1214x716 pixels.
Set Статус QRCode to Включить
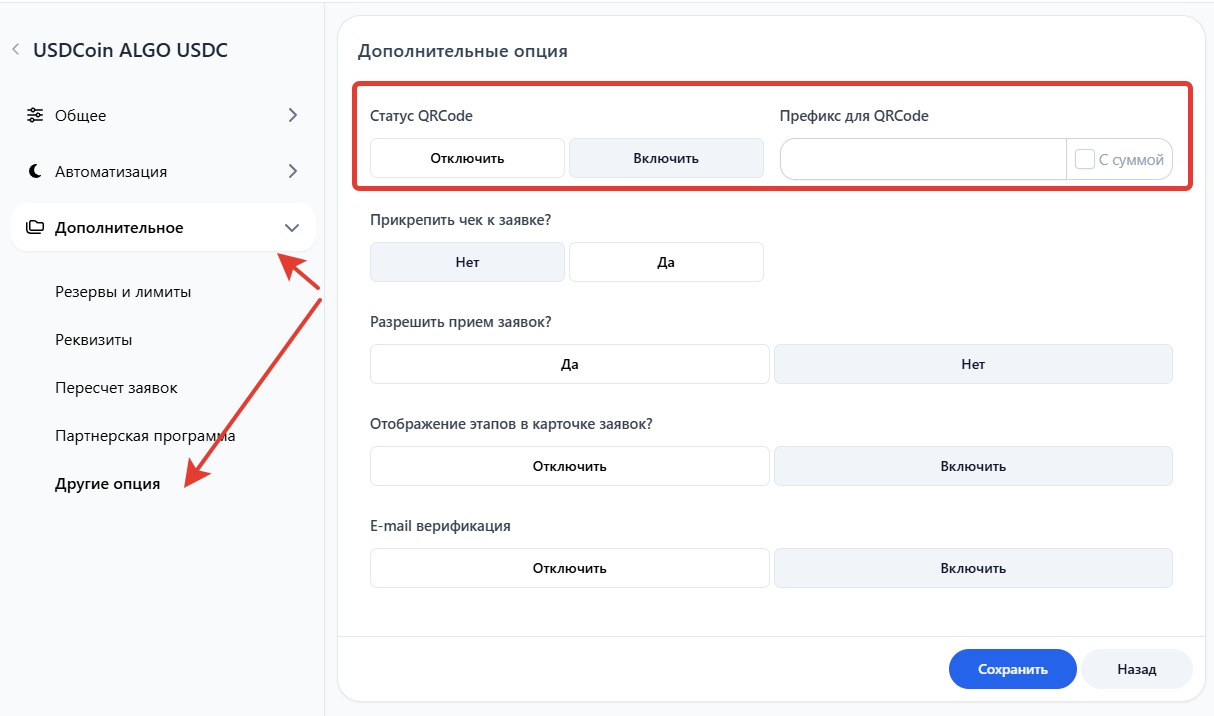tap(666, 158)
